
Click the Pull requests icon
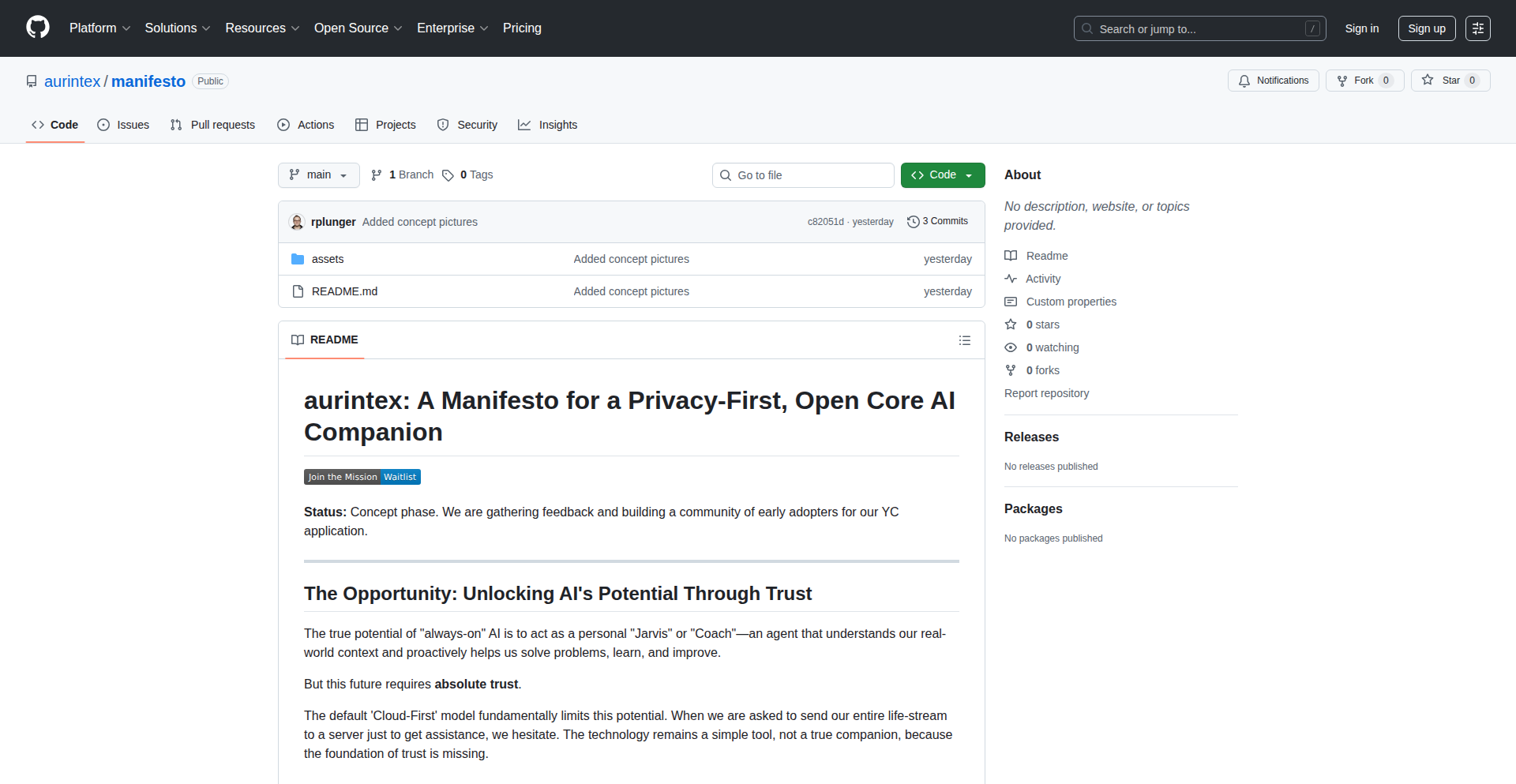[176, 125]
